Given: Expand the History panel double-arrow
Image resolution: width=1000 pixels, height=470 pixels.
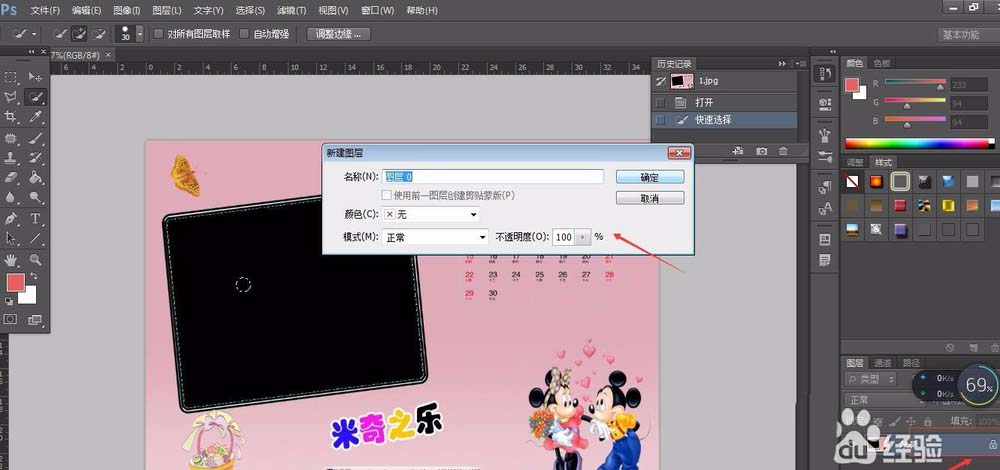Looking at the screenshot, I should [783, 64].
